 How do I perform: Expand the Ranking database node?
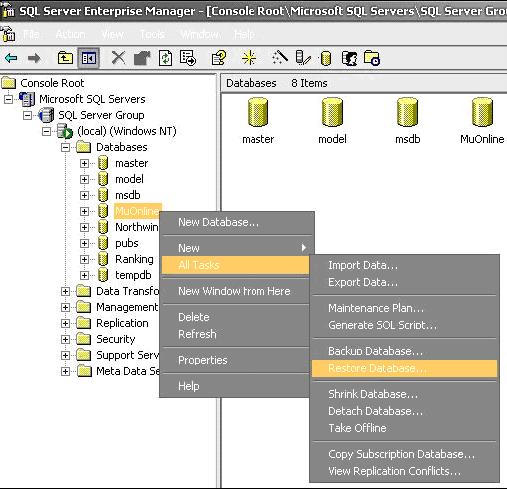(84, 259)
